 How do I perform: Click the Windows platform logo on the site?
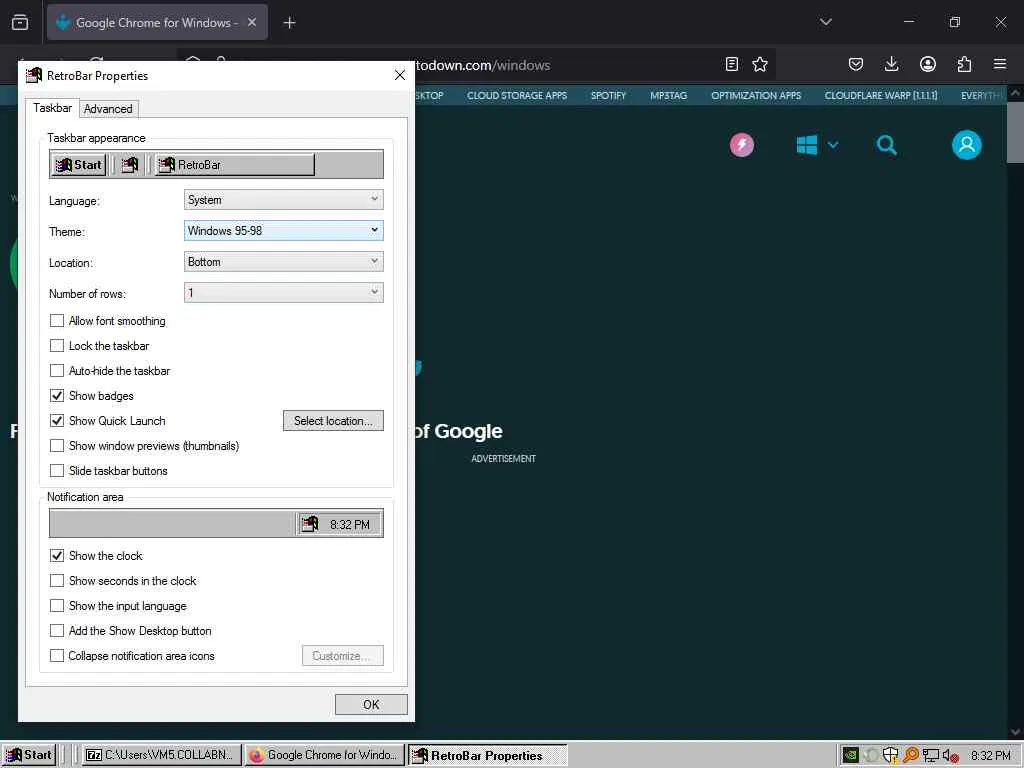click(807, 144)
